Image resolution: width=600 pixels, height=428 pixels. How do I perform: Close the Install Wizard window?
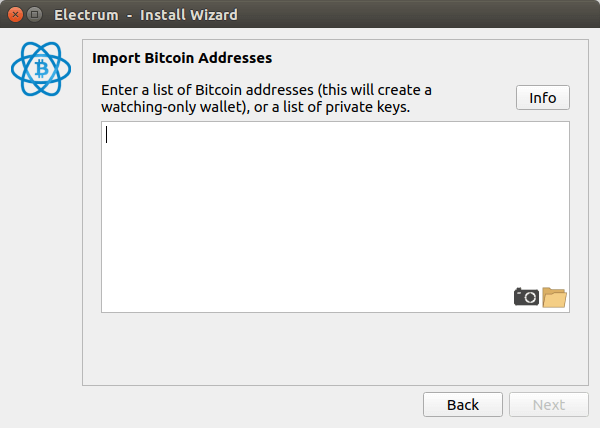[14, 15]
